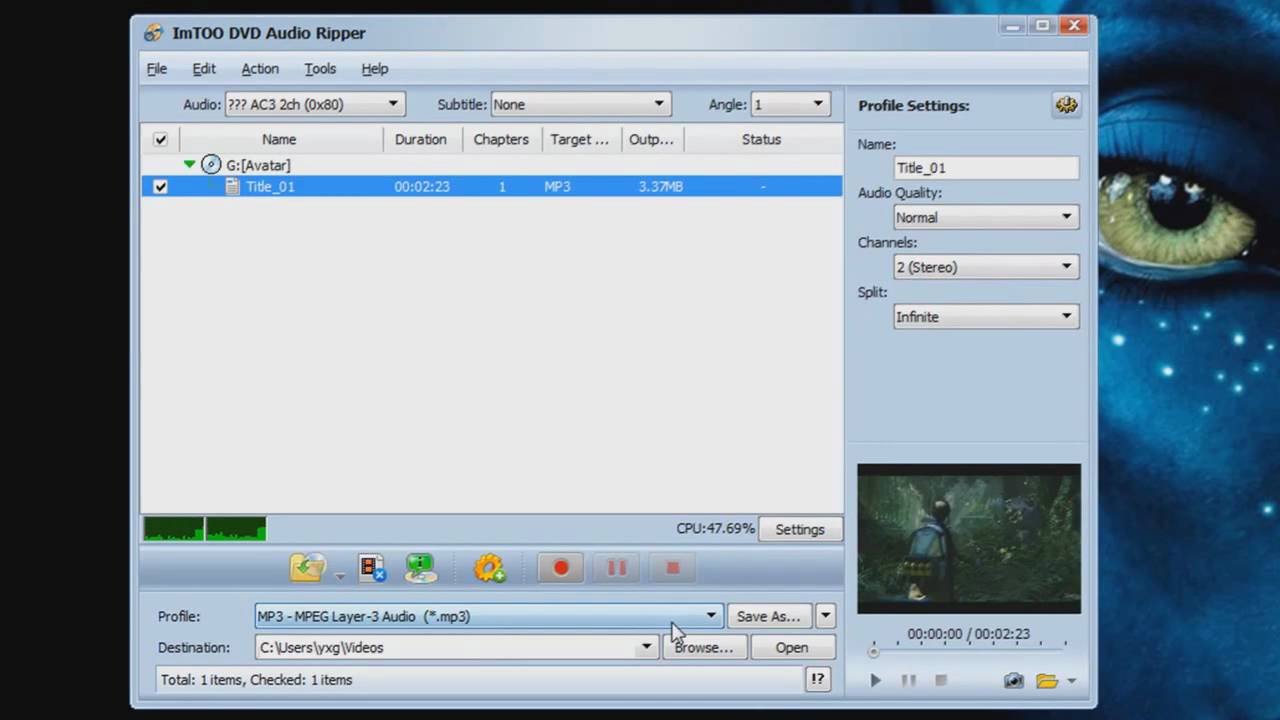Viewport: 1280px width, 720px height.
Task: Click the G:[Avatar] disc label
Action: (258, 165)
